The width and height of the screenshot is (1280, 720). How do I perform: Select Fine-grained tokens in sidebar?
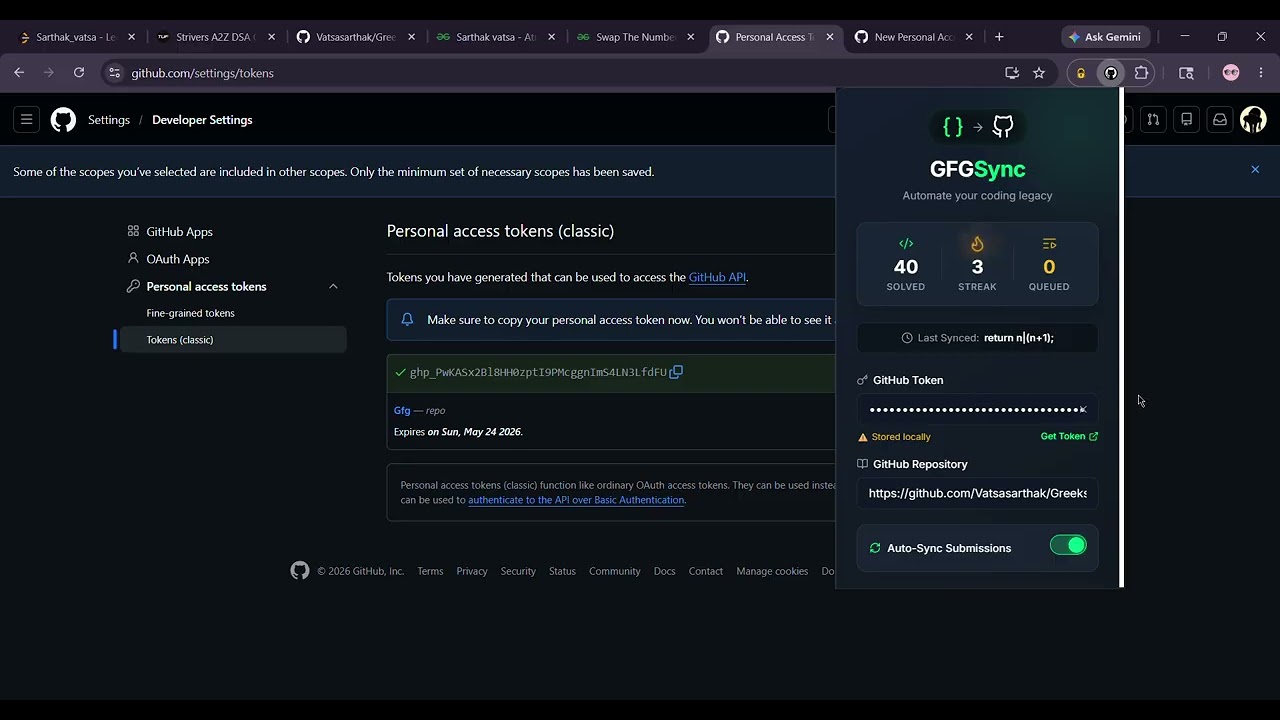[190, 313]
